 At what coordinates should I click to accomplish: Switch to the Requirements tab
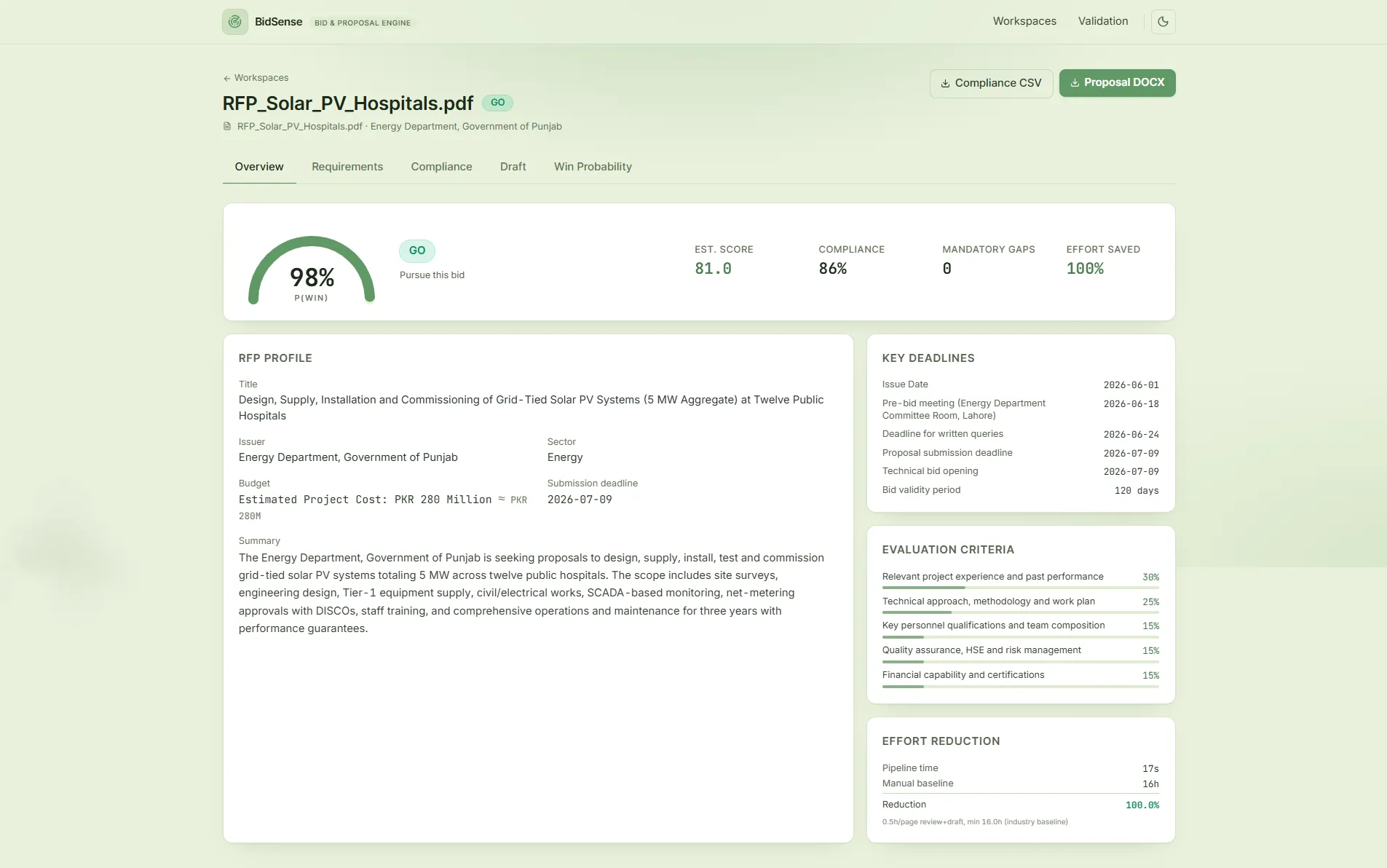click(347, 167)
